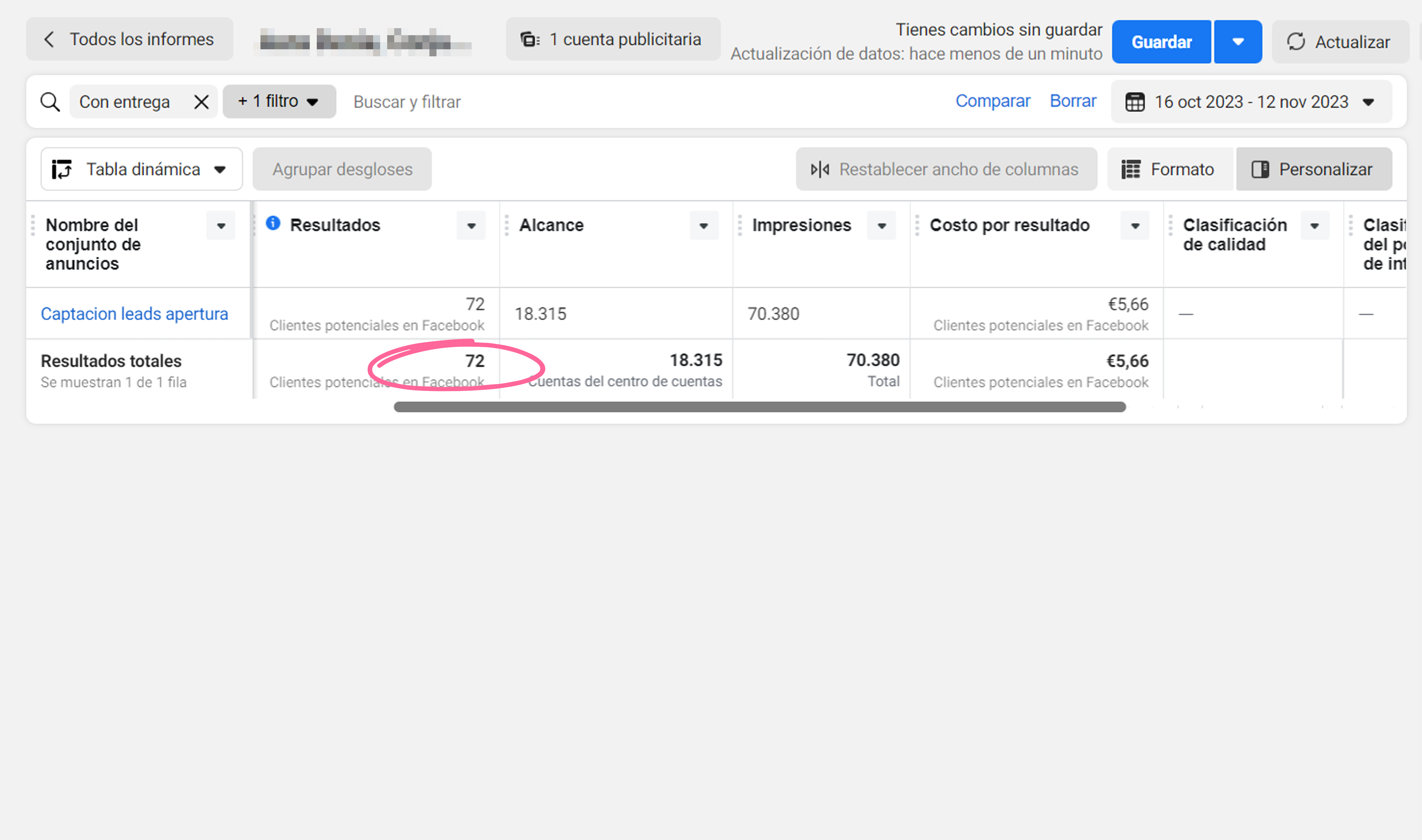Screen dimensions: 1422x840
Task: Click the Resultados info icon
Action: tap(273, 223)
